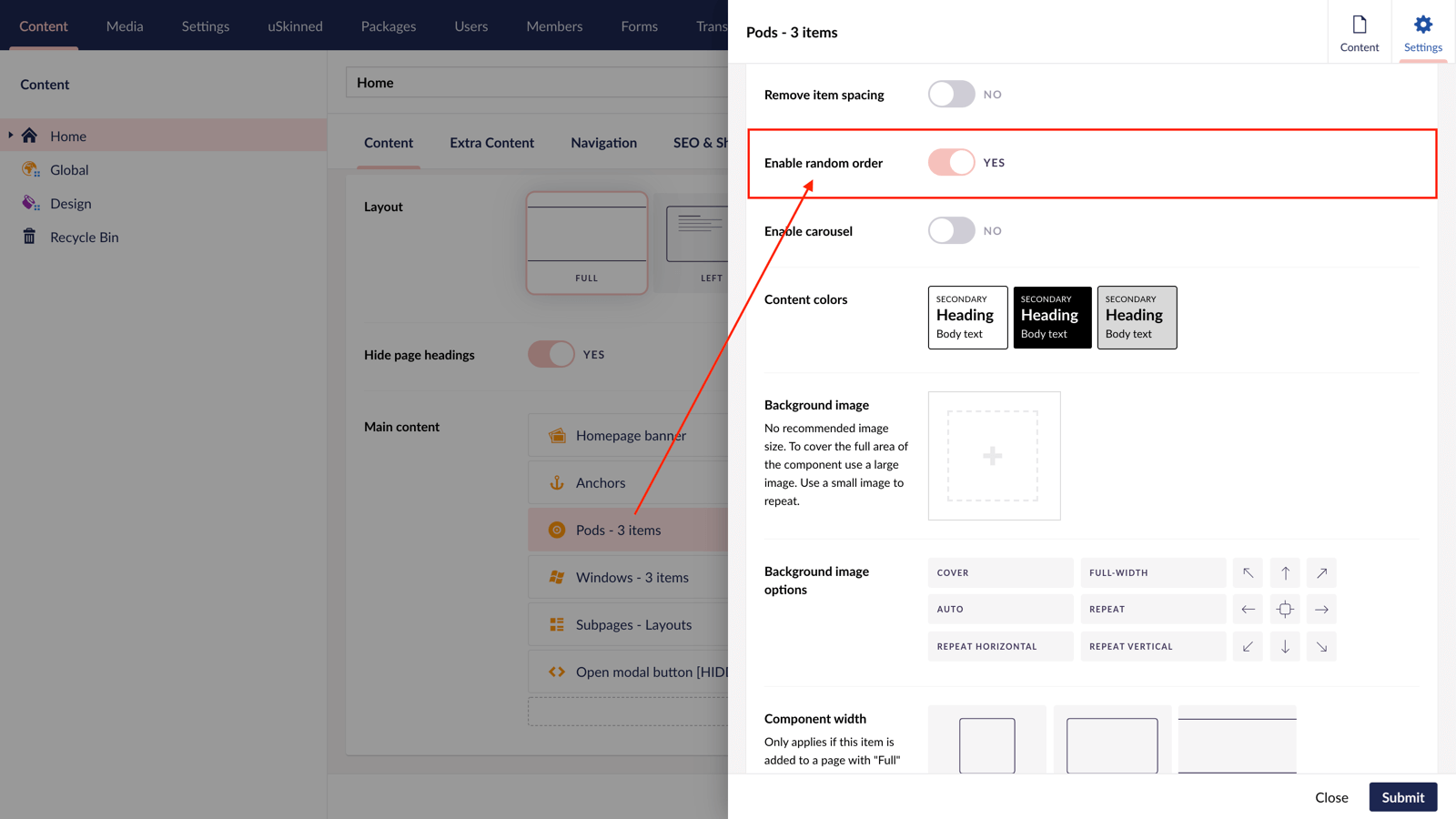Image resolution: width=1456 pixels, height=819 pixels.
Task: Disable Hide page headings
Action: coord(550,354)
